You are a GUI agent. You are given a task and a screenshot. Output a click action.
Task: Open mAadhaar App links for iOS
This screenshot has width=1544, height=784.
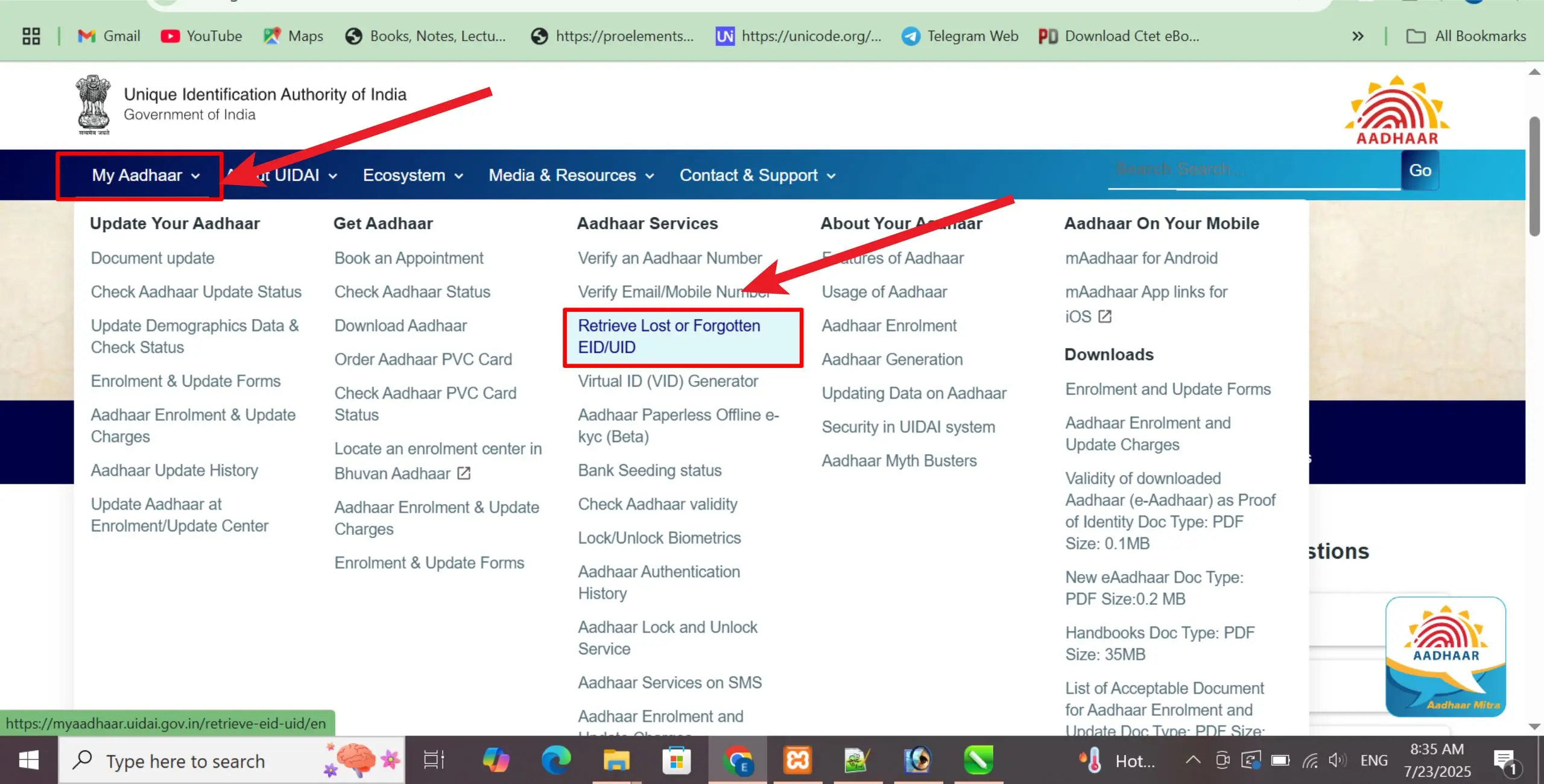pos(1146,304)
